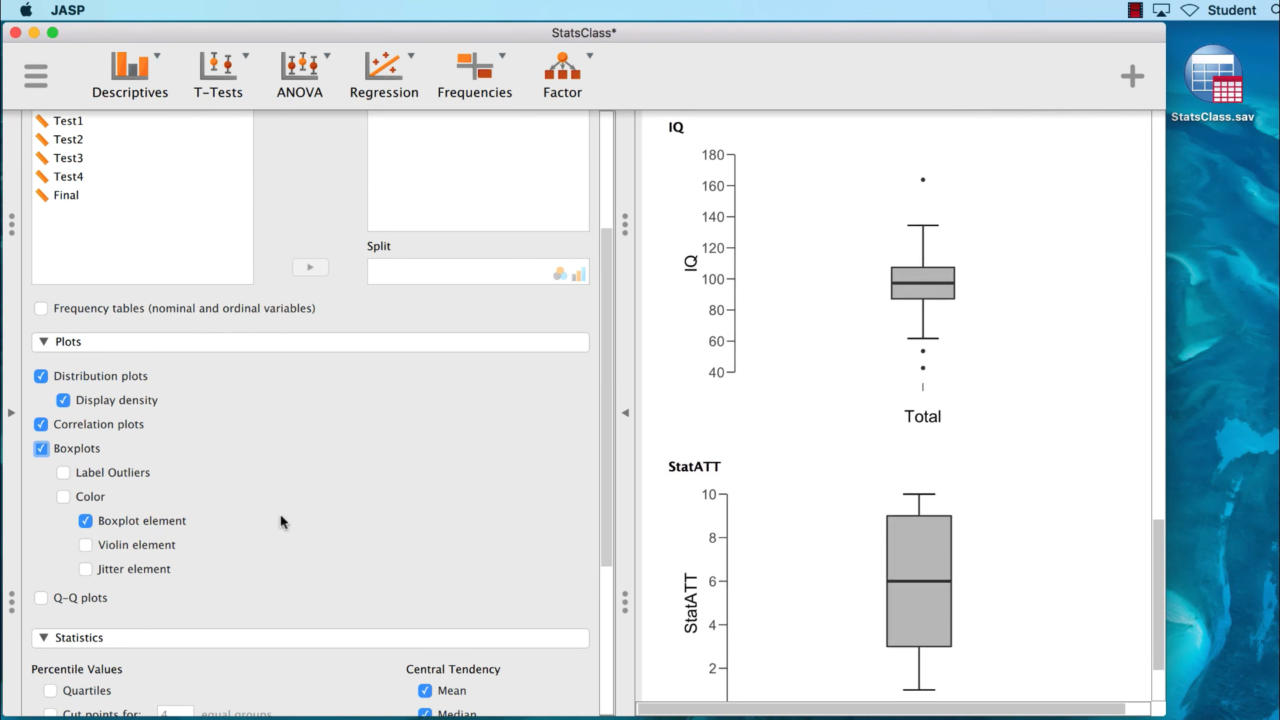Click the arrow button to assign variable
Image resolution: width=1280 pixels, height=720 pixels.
[310, 267]
